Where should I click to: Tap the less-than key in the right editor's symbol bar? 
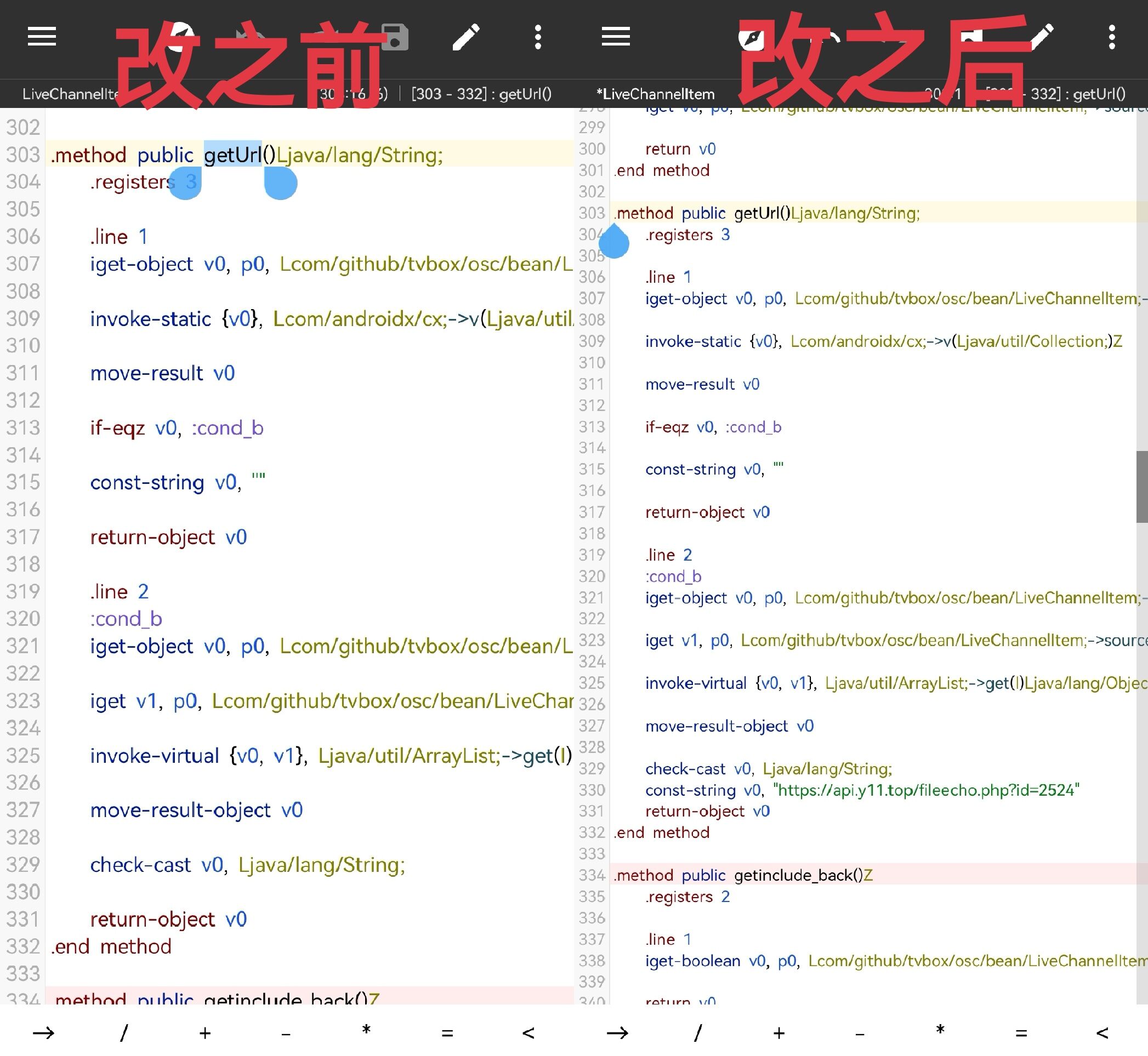click(1102, 1032)
